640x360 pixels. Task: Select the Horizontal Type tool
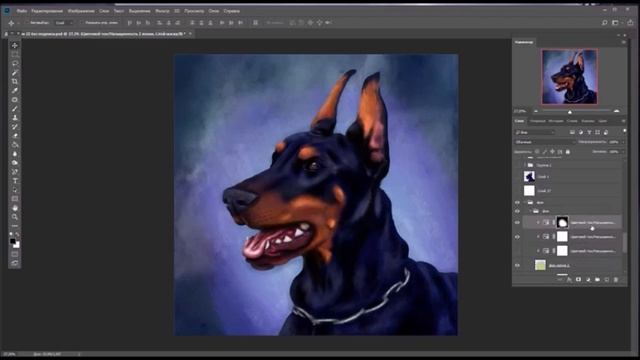pyautogui.click(x=15, y=180)
